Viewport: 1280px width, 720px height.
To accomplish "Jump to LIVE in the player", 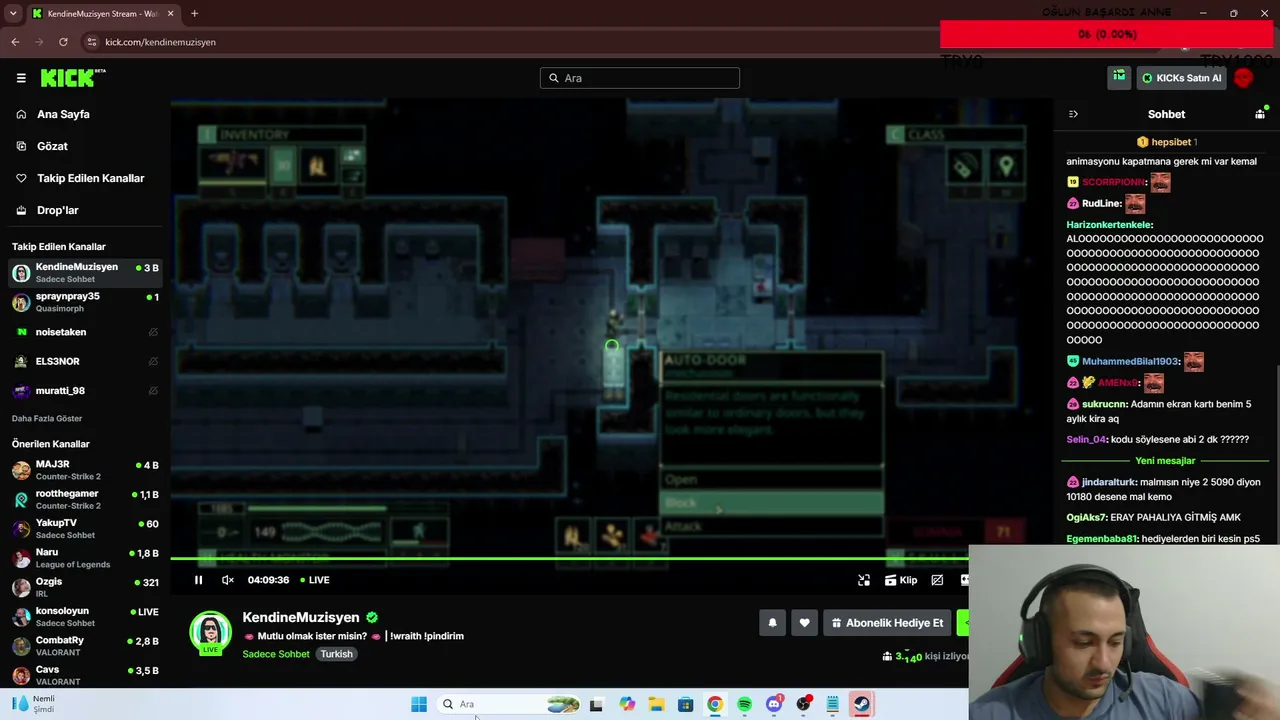I will pos(314,580).
